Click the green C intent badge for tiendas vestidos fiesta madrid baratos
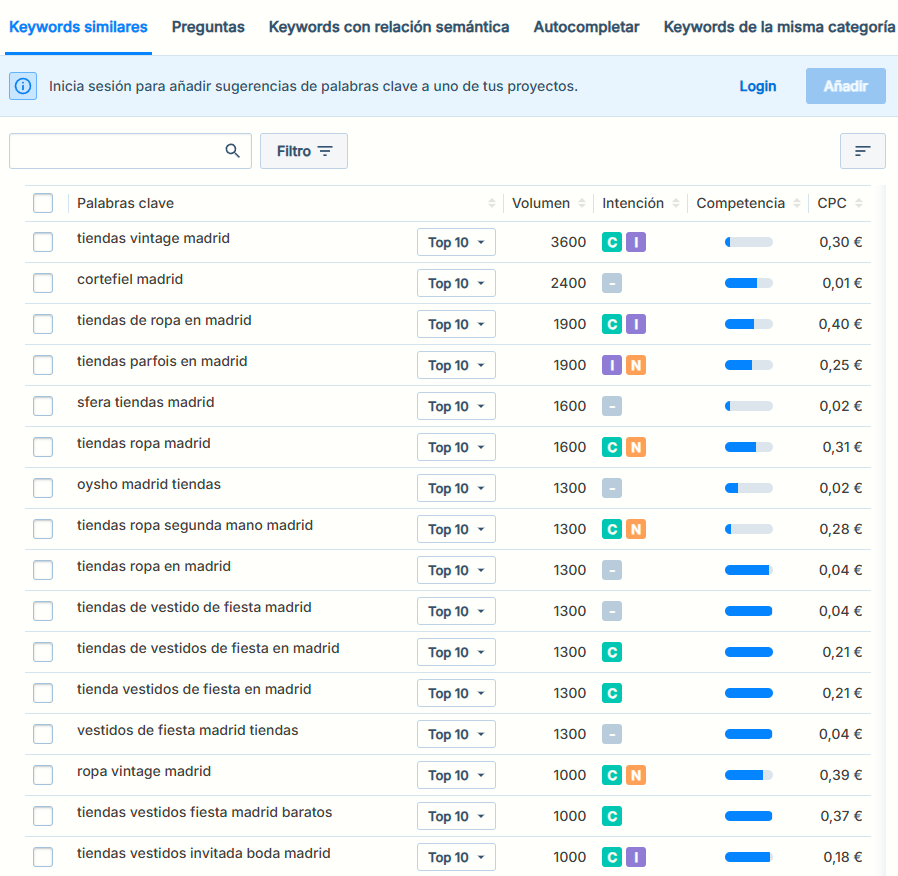Image resolution: width=898 pixels, height=876 pixels. point(612,816)
